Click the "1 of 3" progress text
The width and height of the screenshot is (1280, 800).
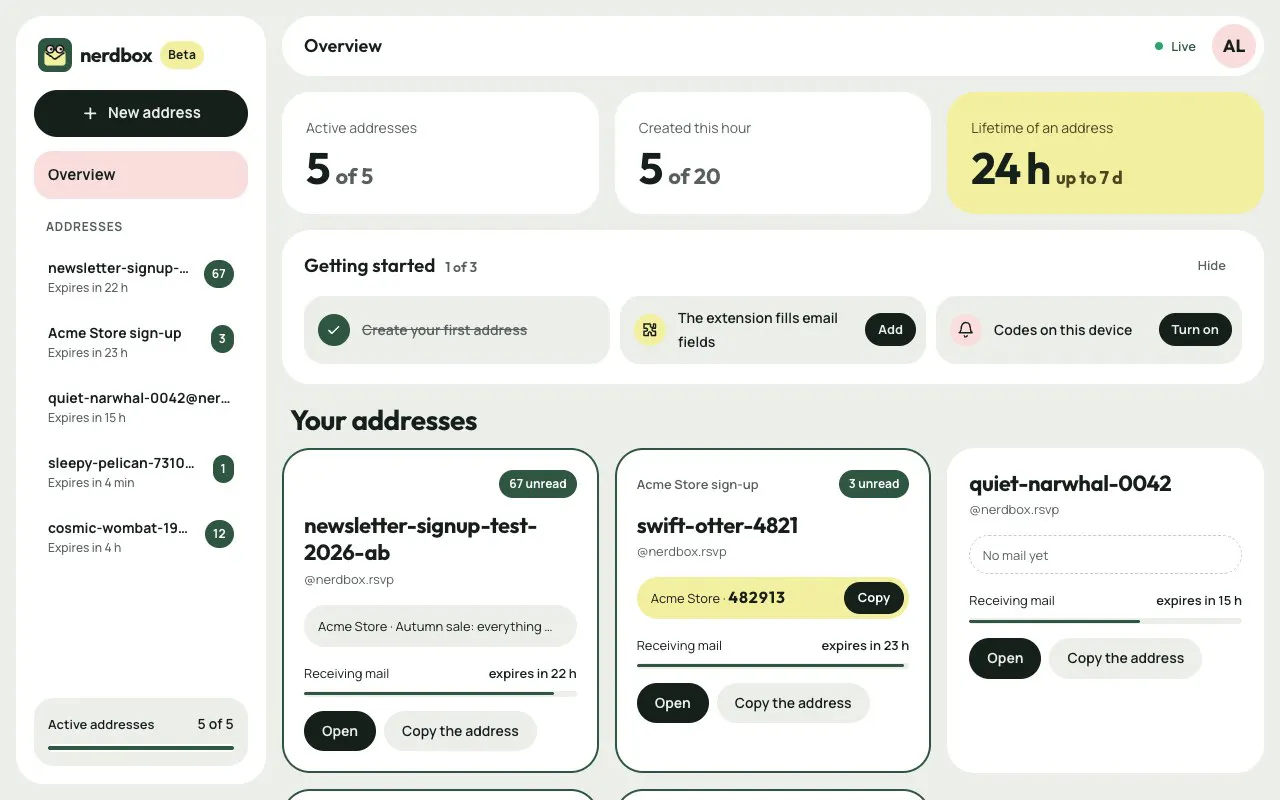pyautogui.click(x=461, y=267)
